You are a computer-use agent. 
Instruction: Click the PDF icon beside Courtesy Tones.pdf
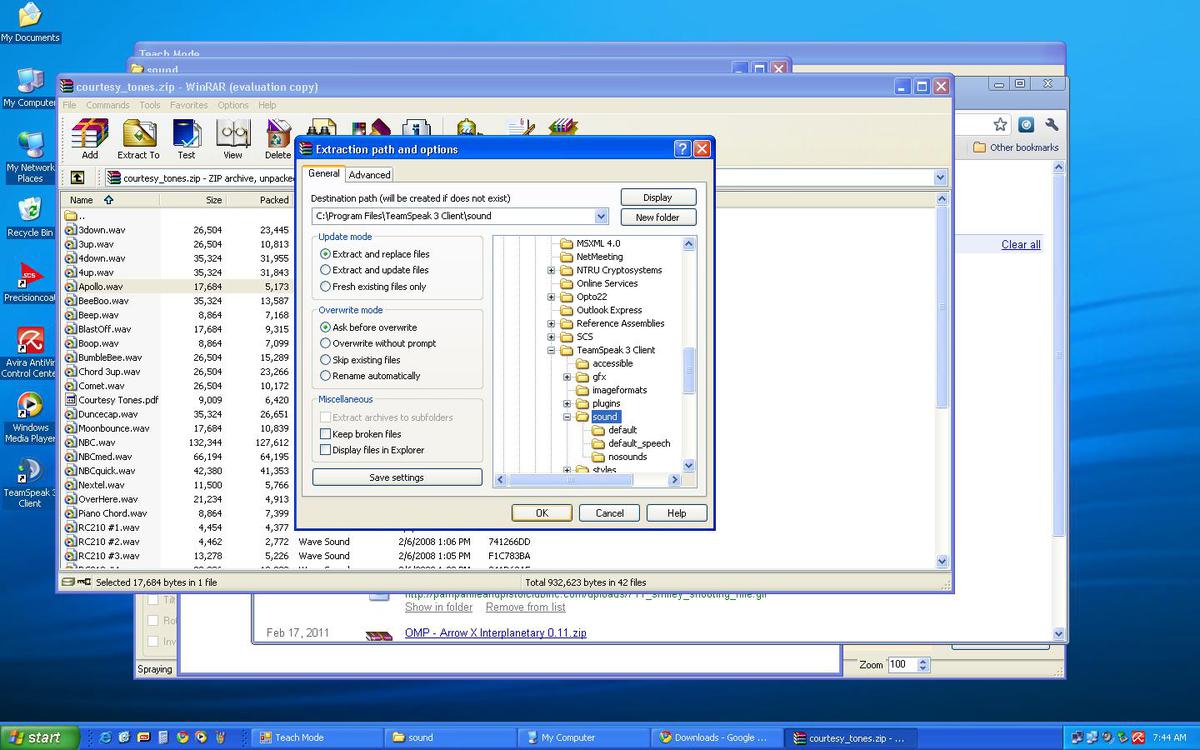(x=70, y=400)
